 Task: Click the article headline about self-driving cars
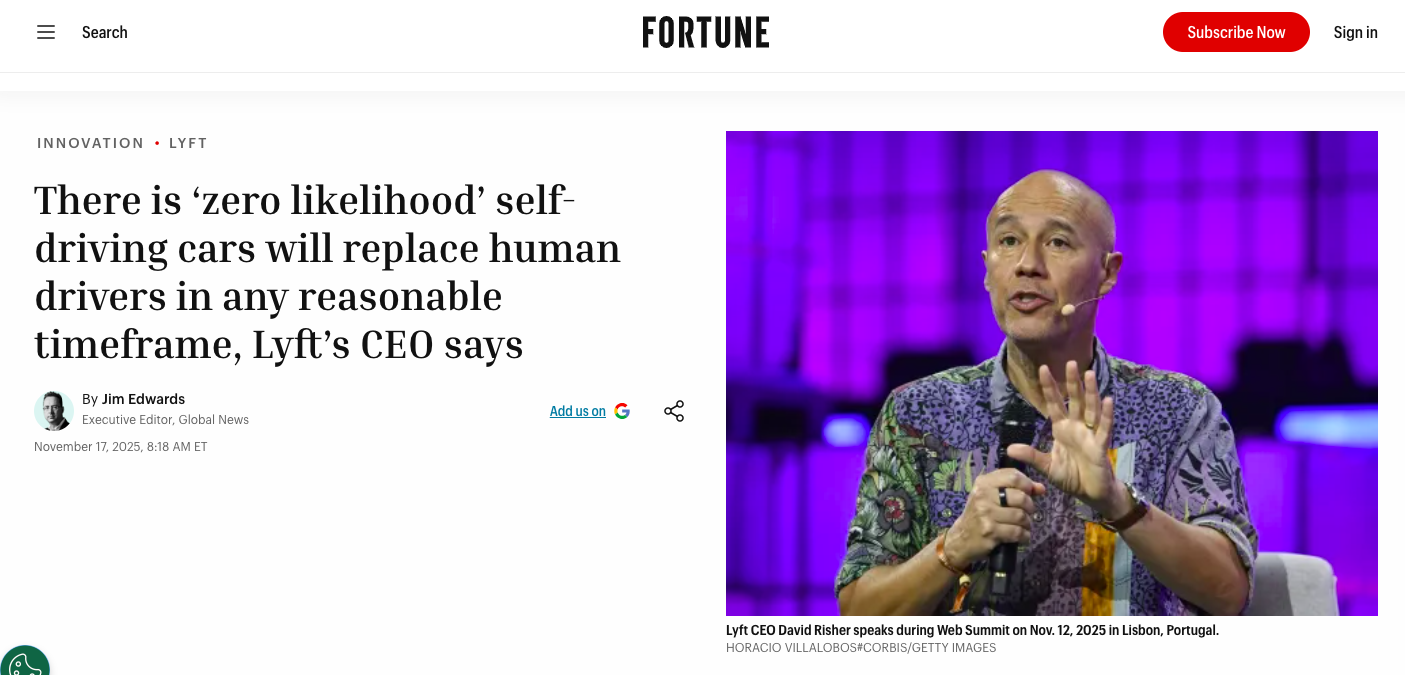(x=328, y=272)
